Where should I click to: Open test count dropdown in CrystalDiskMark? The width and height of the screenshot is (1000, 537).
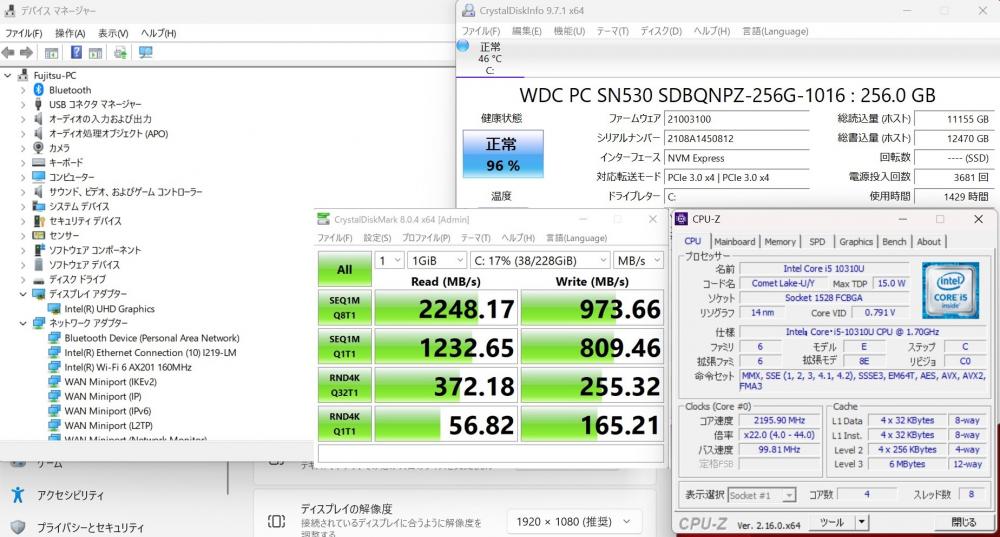click(389, 260)
